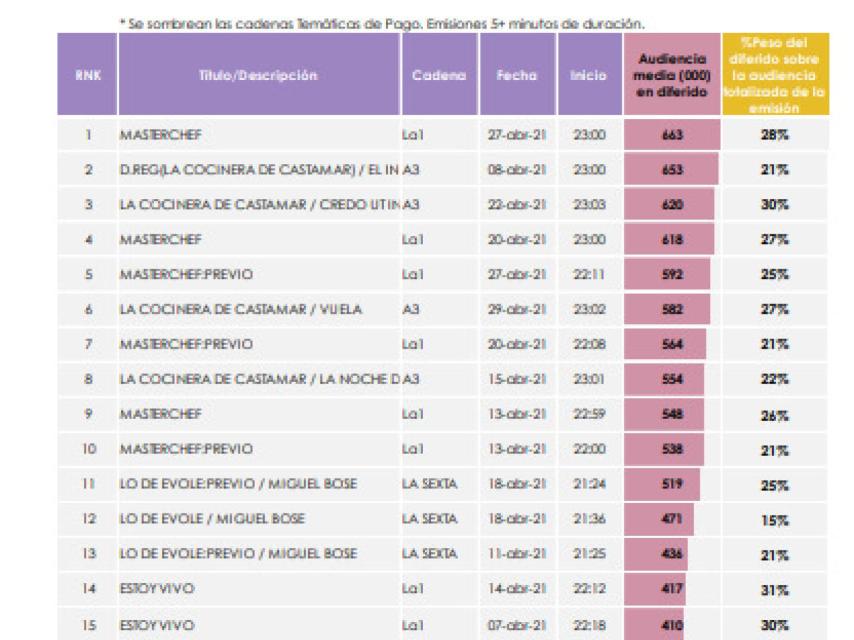The image size is (854, 640).
Task: Select the LO DE EVOLE / MIGUEL BOSE row 12 title
Action: 212,519
